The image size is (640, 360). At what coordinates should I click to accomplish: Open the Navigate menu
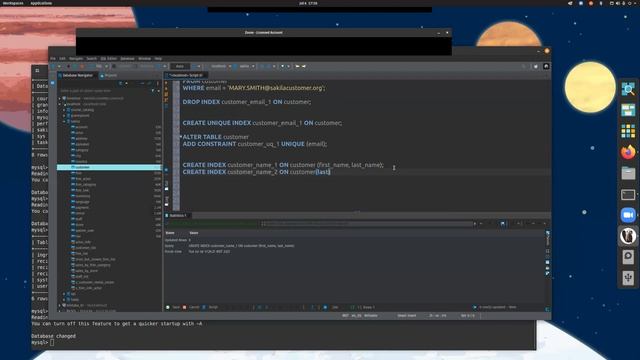point(76,59)
